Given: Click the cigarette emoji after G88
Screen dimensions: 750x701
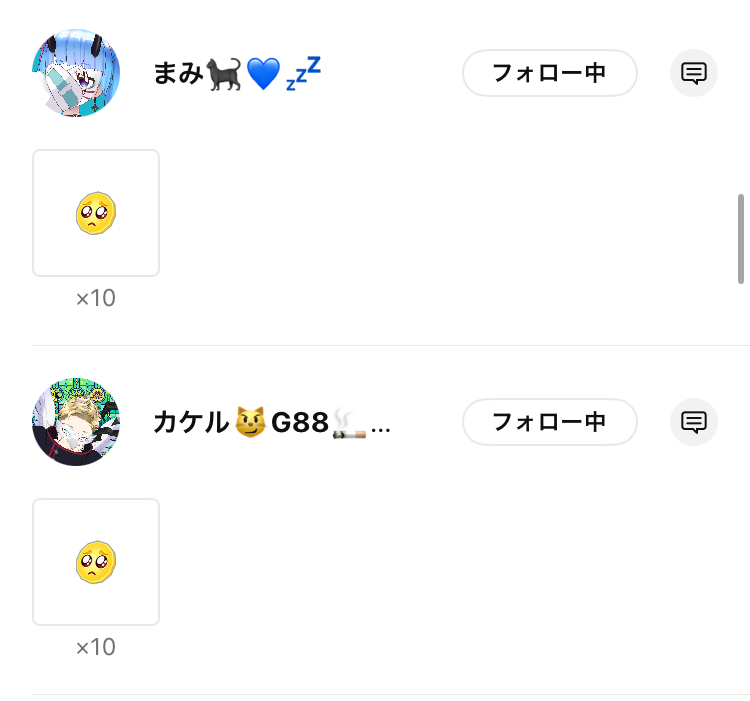Looking at the screenshot, I should [x=349, y=424].
